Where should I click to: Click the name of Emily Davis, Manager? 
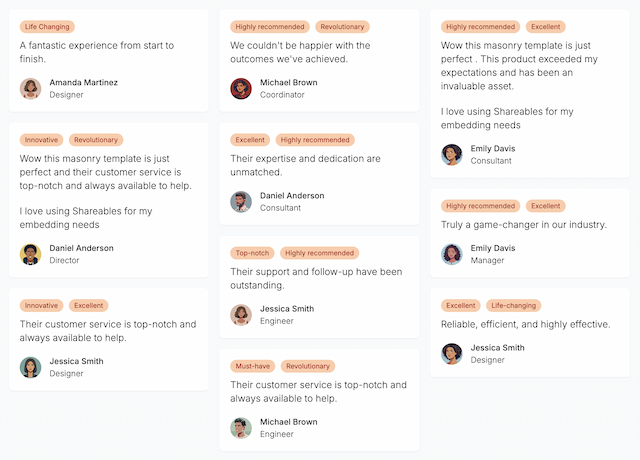click(x=493, y=248)
